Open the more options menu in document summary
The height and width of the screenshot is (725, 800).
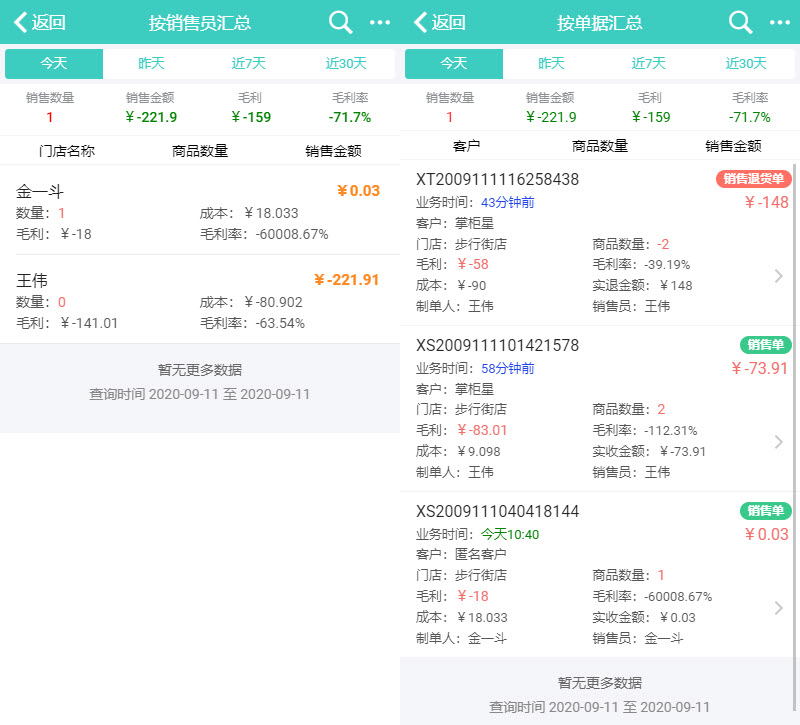pos(780,22)
